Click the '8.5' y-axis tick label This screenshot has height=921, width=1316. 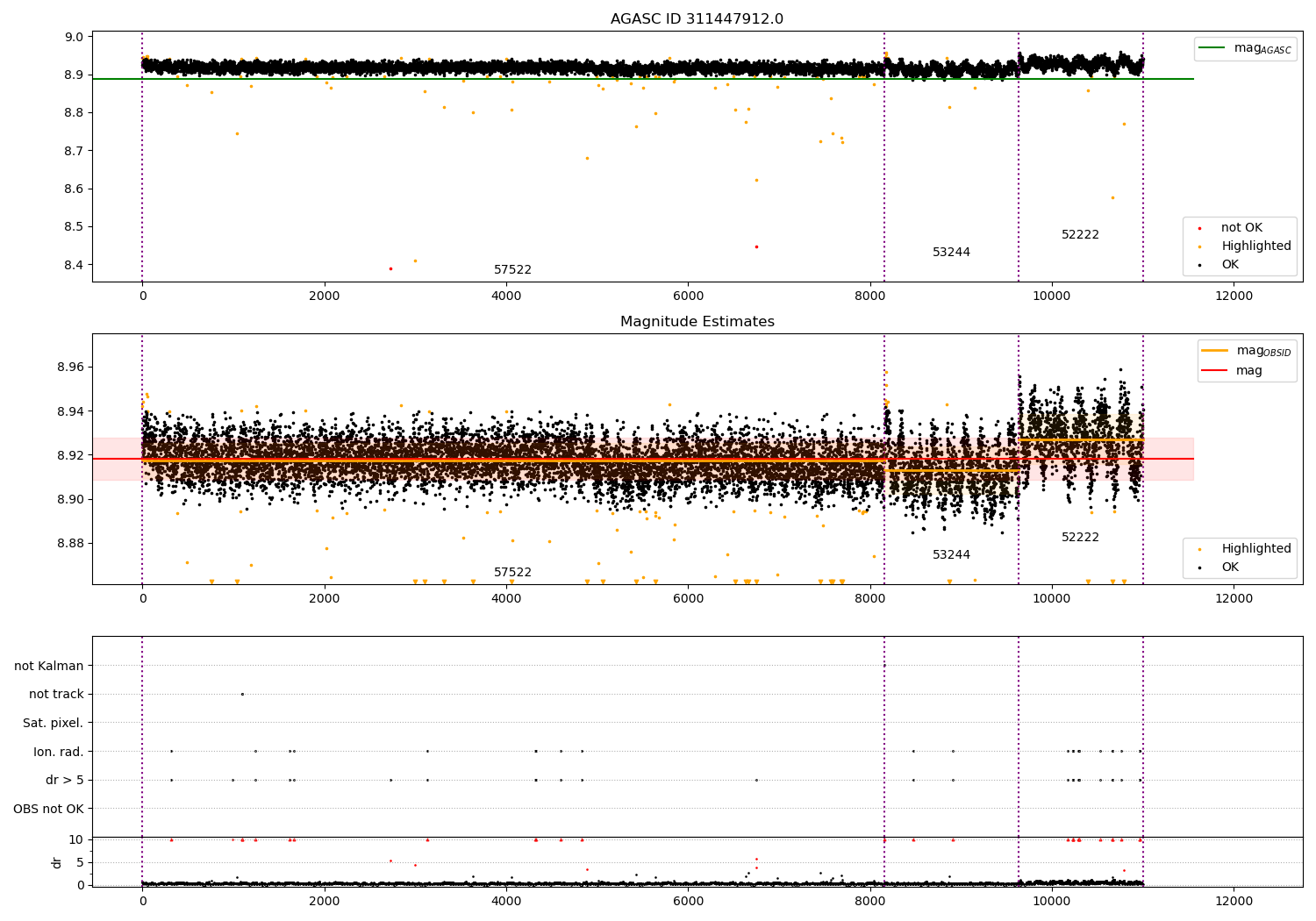point(75,227)
